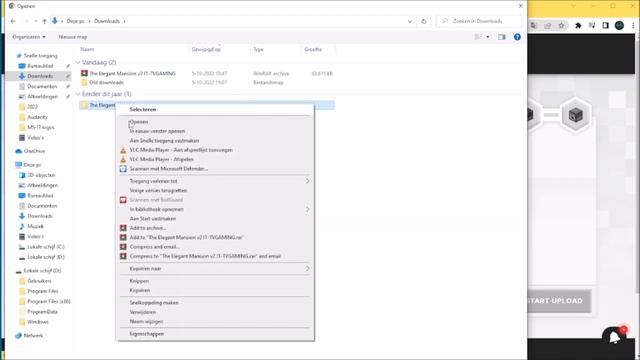Expand 'In bibliotheek opnemen' submenu arrow
This screenshot has height=360, width=640.
pyautogui.click(x=307, y=209)
